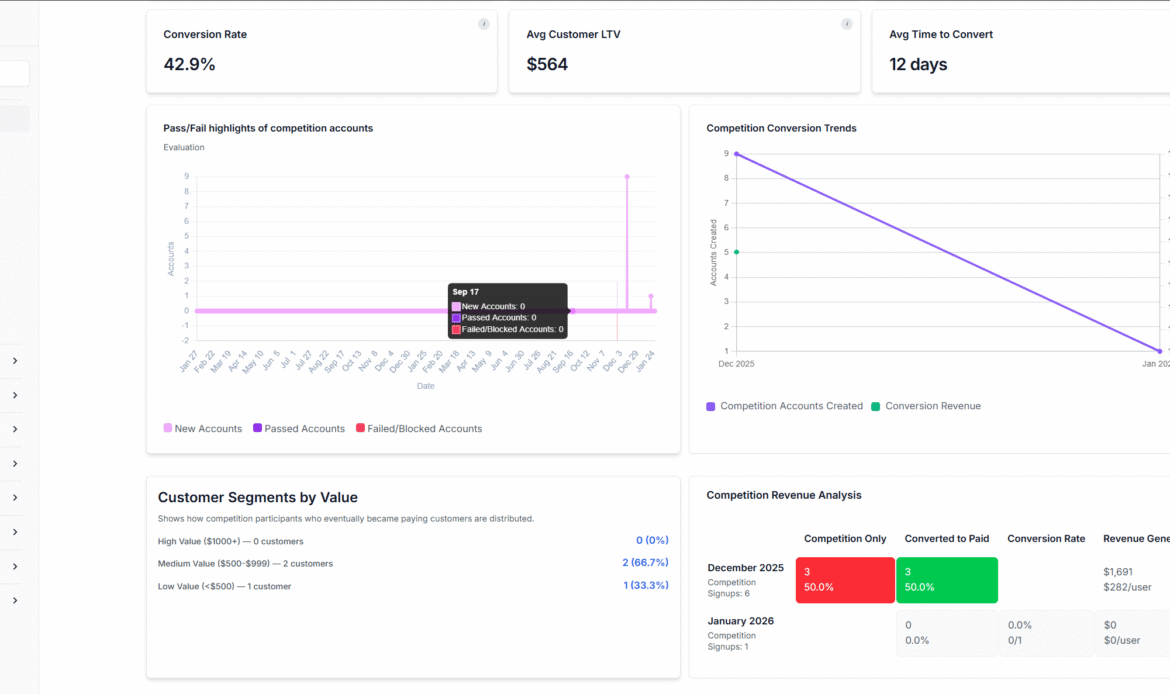Click the blue "2 (66.7%)" medium value link

point(645,563)
